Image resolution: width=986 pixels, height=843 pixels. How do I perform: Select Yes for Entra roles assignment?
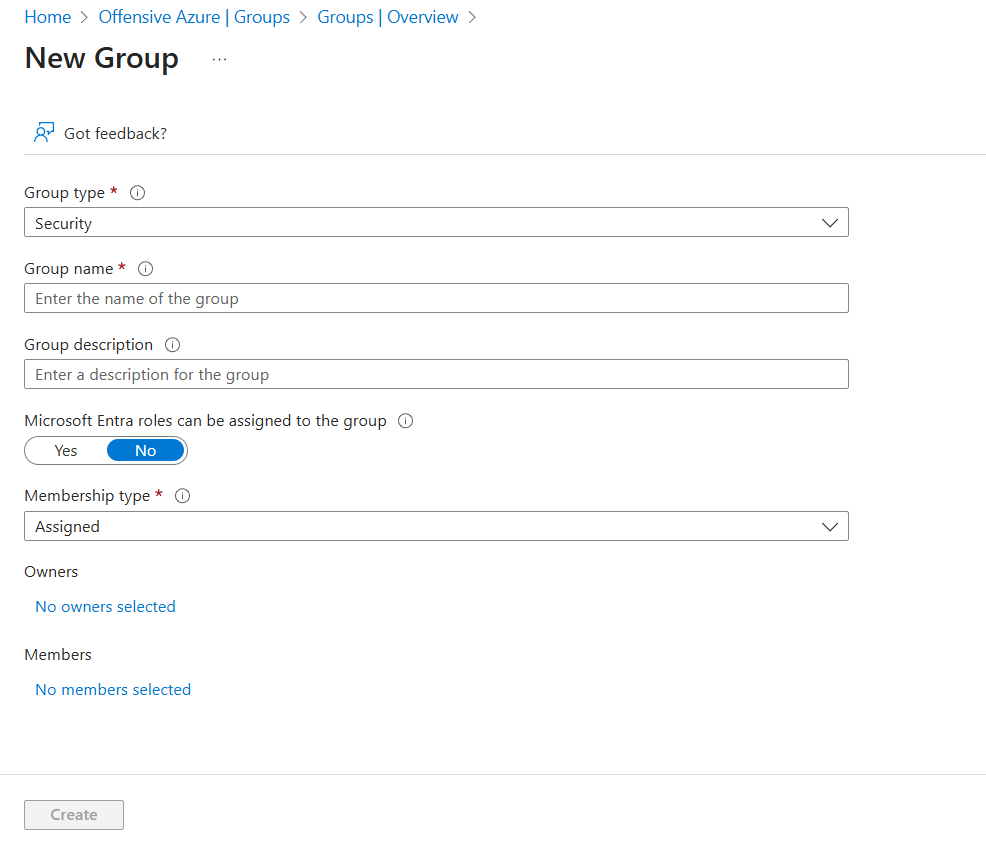[66, 451]
